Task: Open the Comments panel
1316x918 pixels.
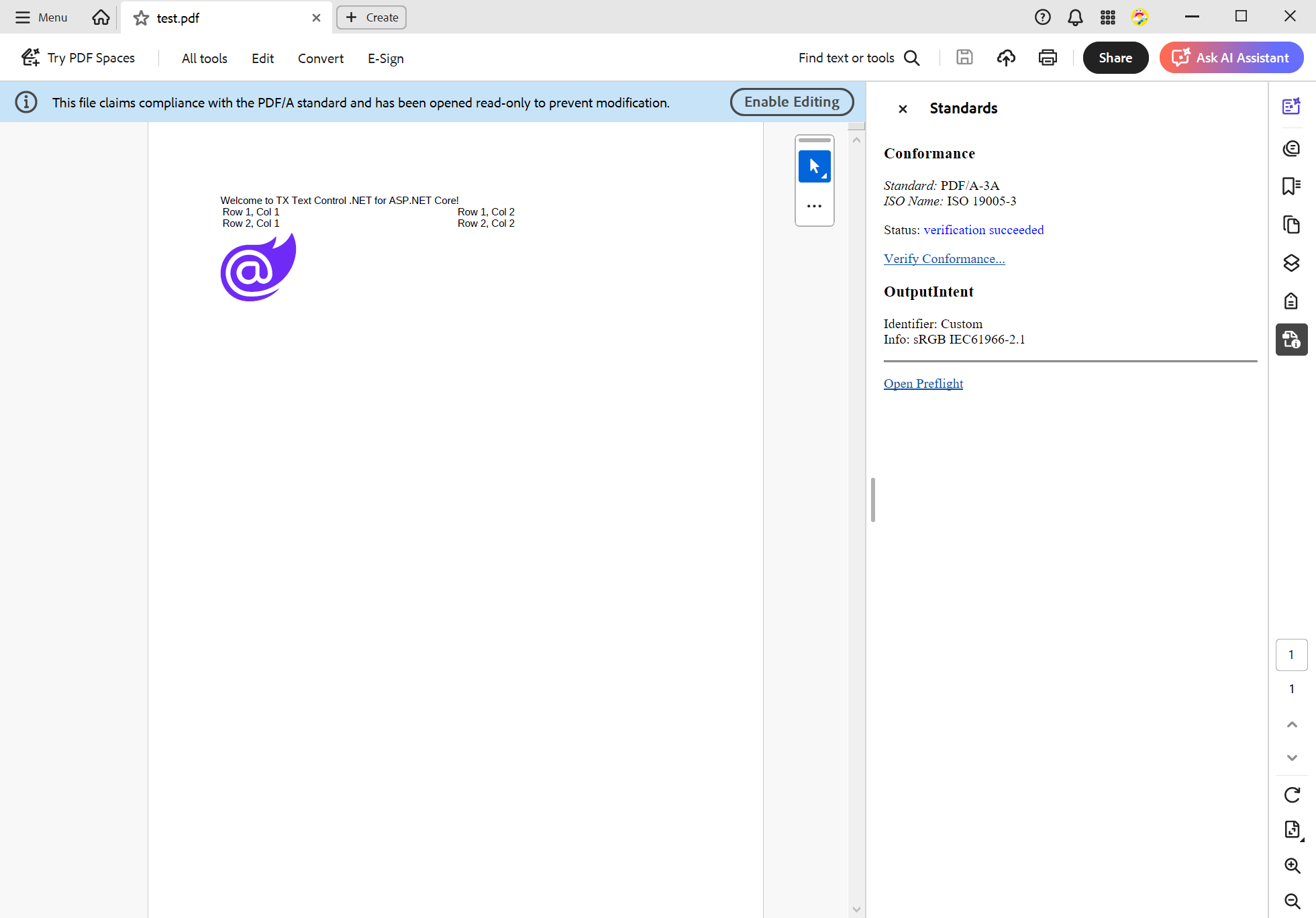Action: (x=1291, y=148)
